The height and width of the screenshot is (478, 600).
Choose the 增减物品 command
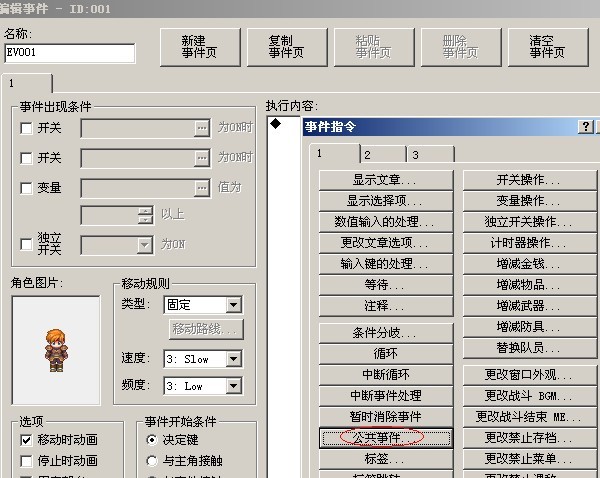click(x=530, y=284)
